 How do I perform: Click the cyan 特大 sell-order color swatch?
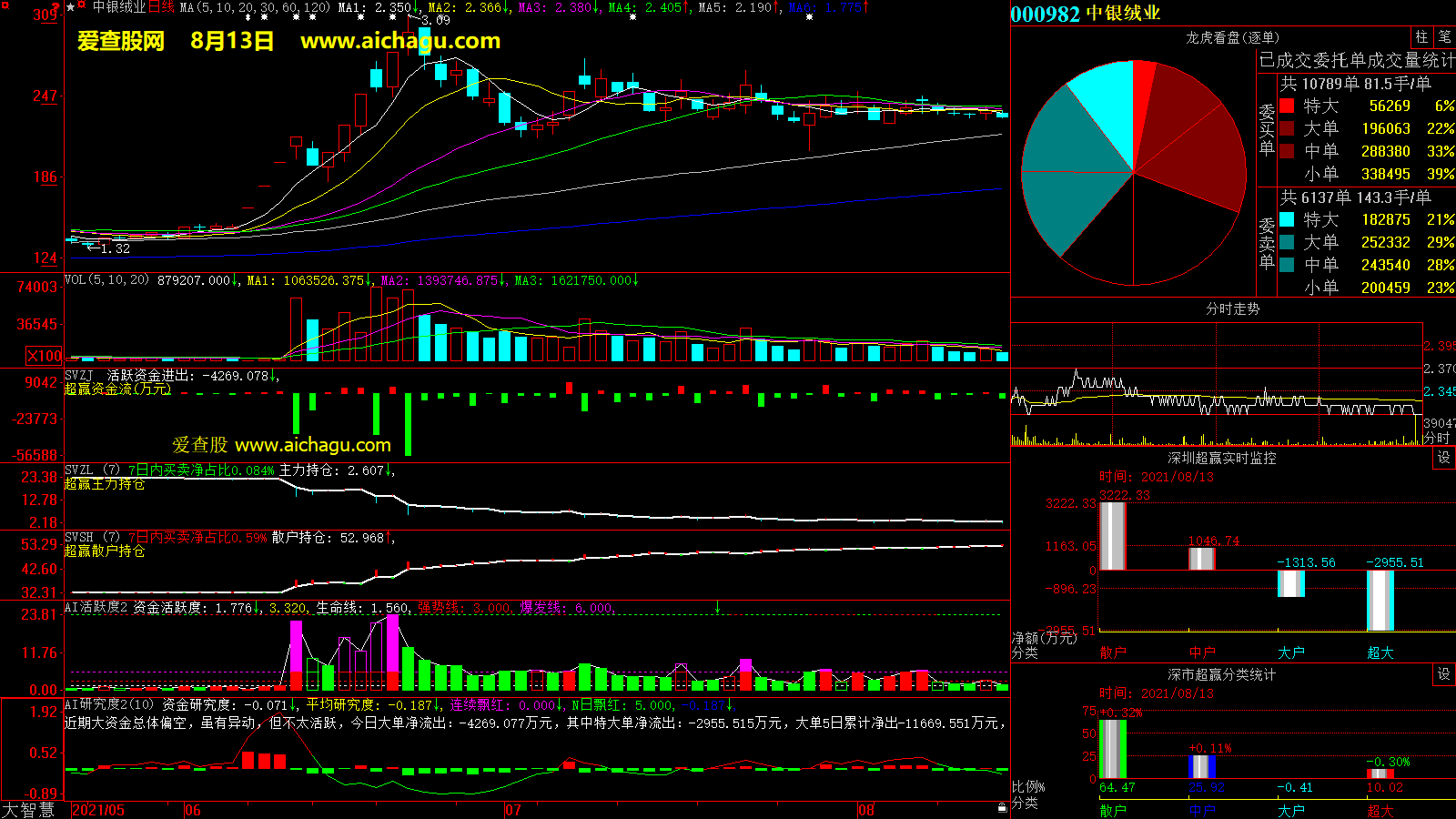(x=1287, y=219)
